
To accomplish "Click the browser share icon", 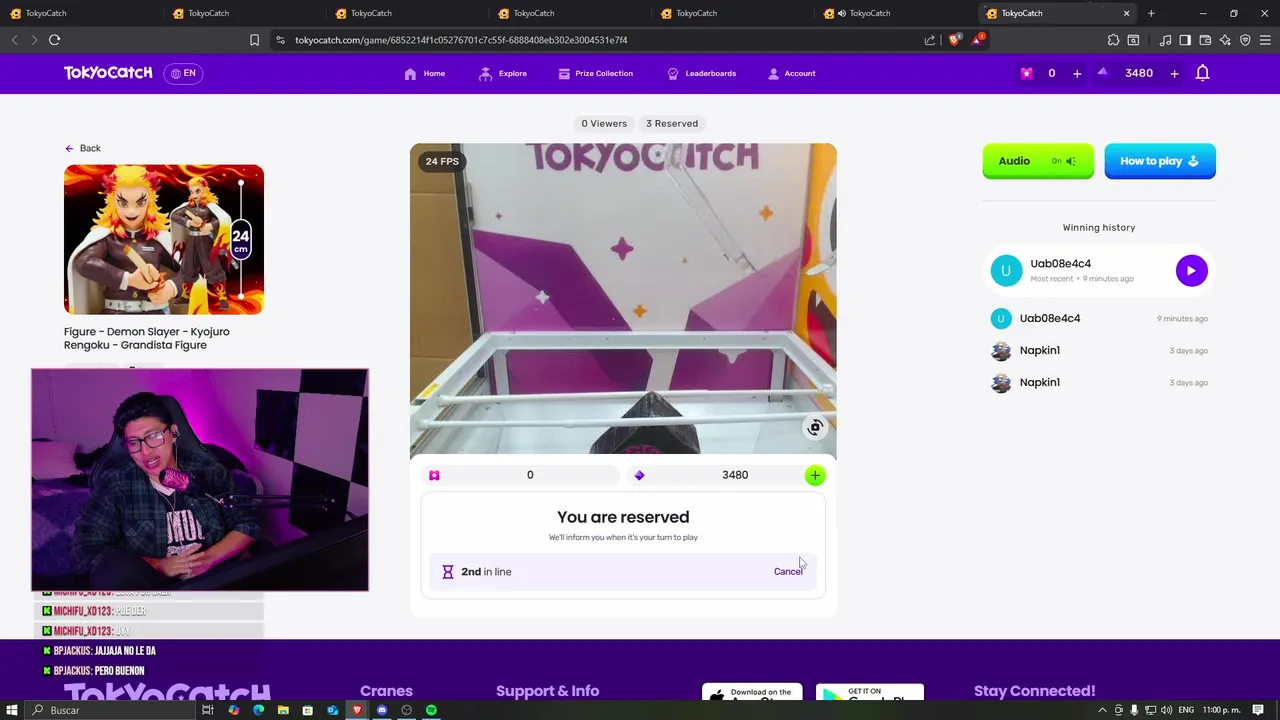I will click(x=930, y=40).
